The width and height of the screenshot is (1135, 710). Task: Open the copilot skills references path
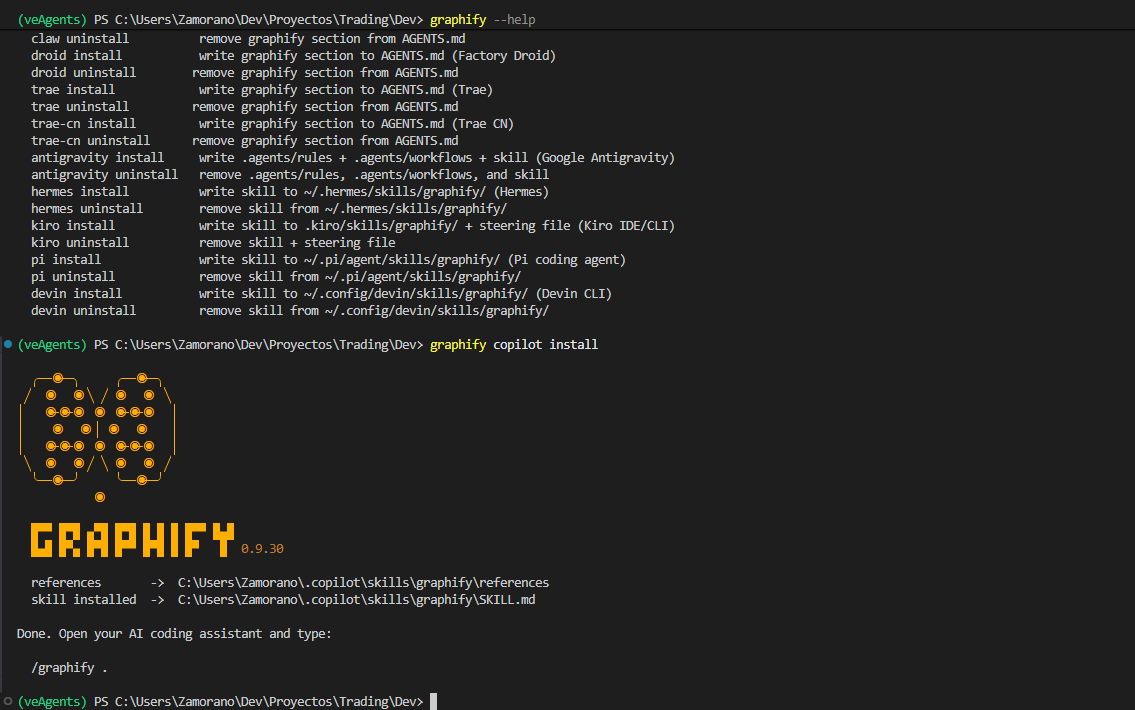tap(363, 583)
